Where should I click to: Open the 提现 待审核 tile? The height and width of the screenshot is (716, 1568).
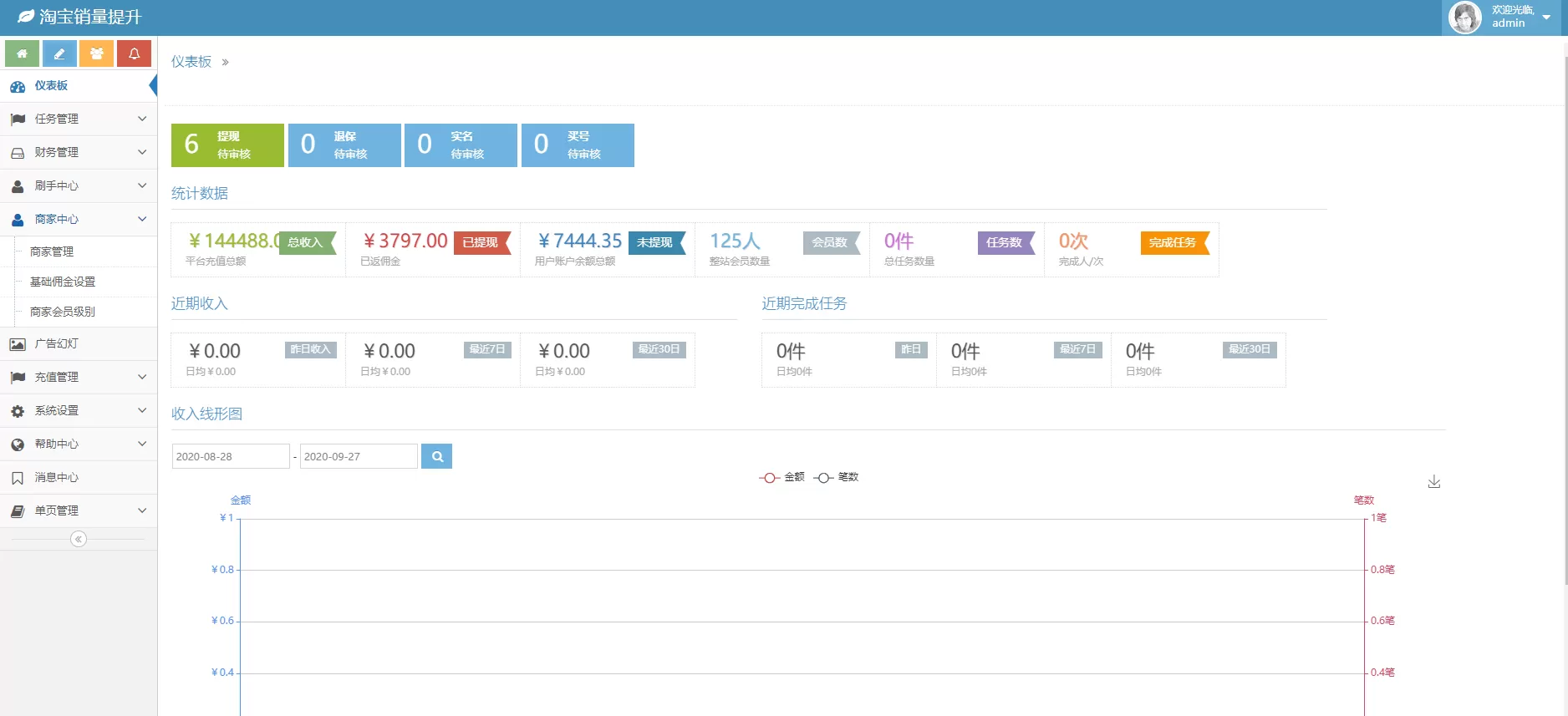click(227, 145)
